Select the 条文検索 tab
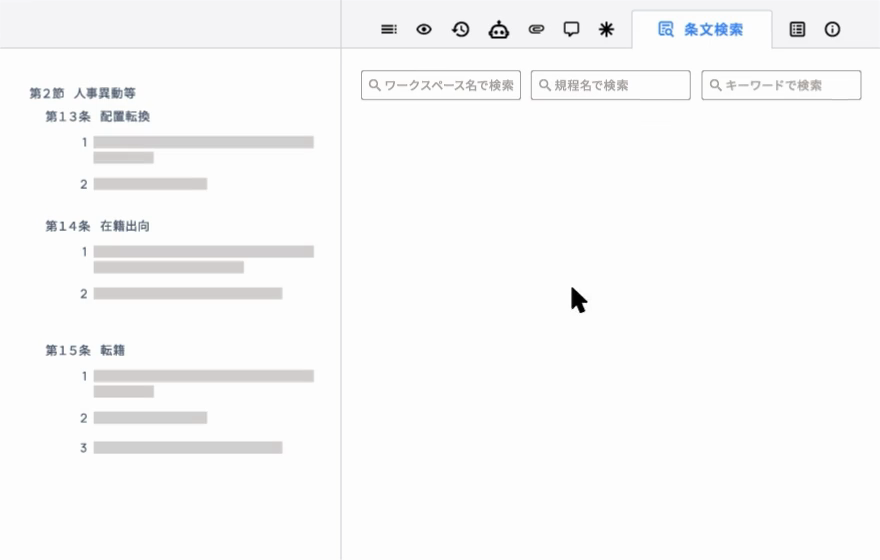The image size is (880, 560). 701,30
